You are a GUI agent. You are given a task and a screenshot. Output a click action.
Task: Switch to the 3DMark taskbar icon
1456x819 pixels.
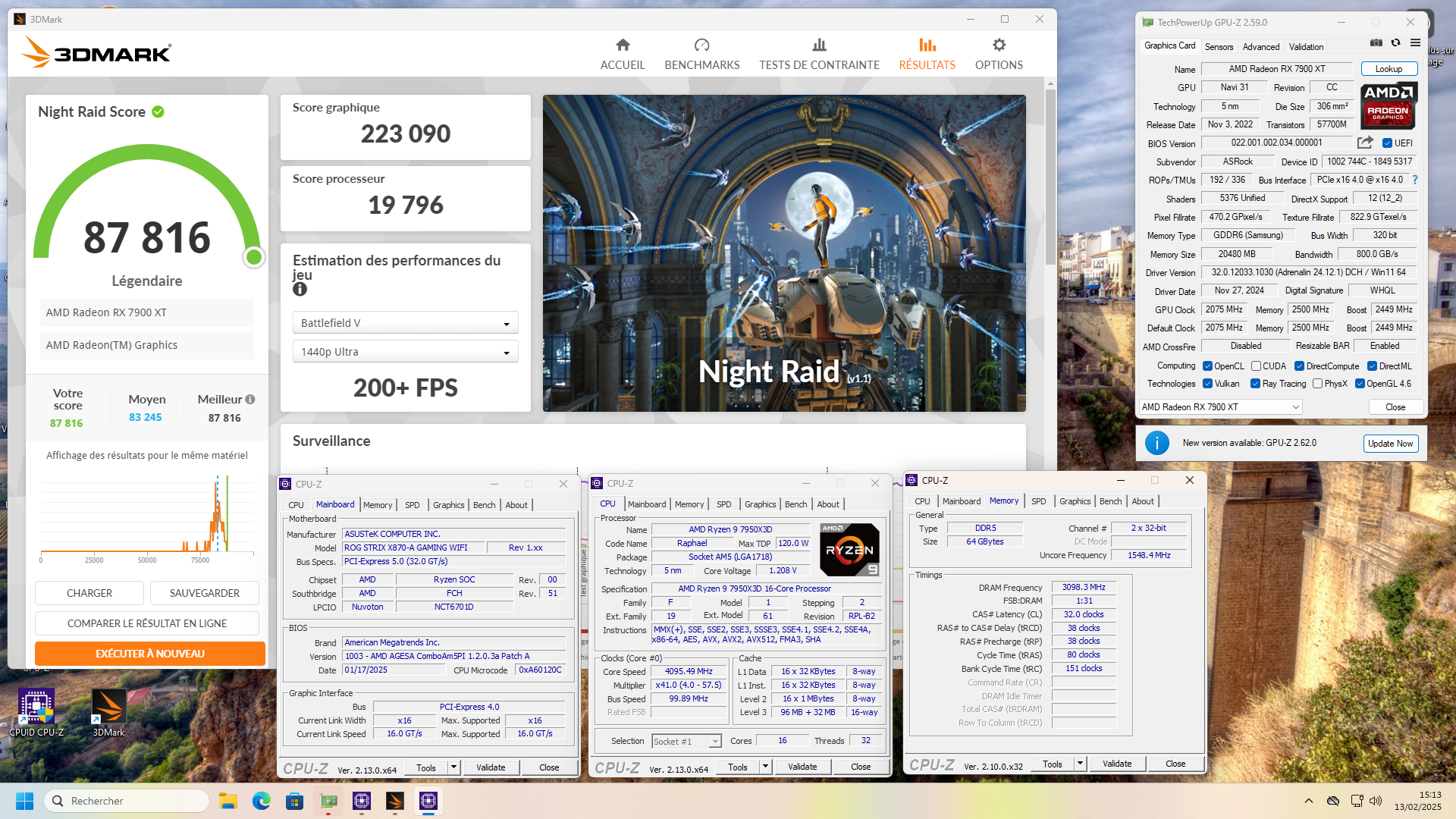click(x=395, y=801)
